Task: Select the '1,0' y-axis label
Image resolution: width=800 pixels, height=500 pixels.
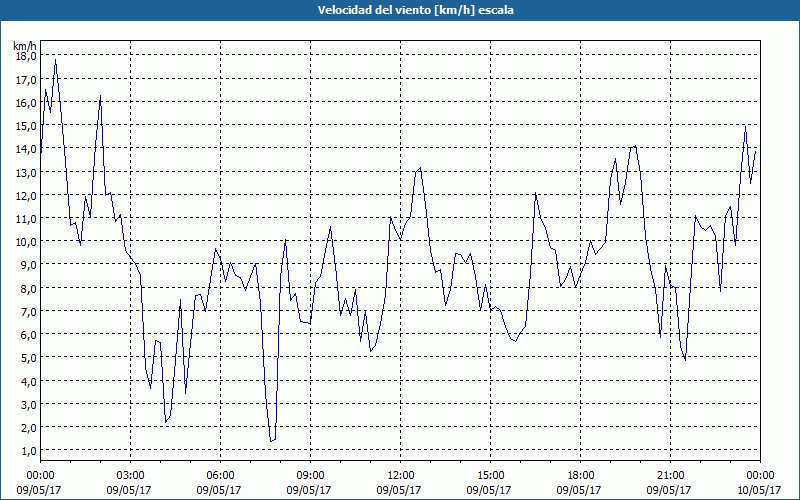Action: click(29, 452)
